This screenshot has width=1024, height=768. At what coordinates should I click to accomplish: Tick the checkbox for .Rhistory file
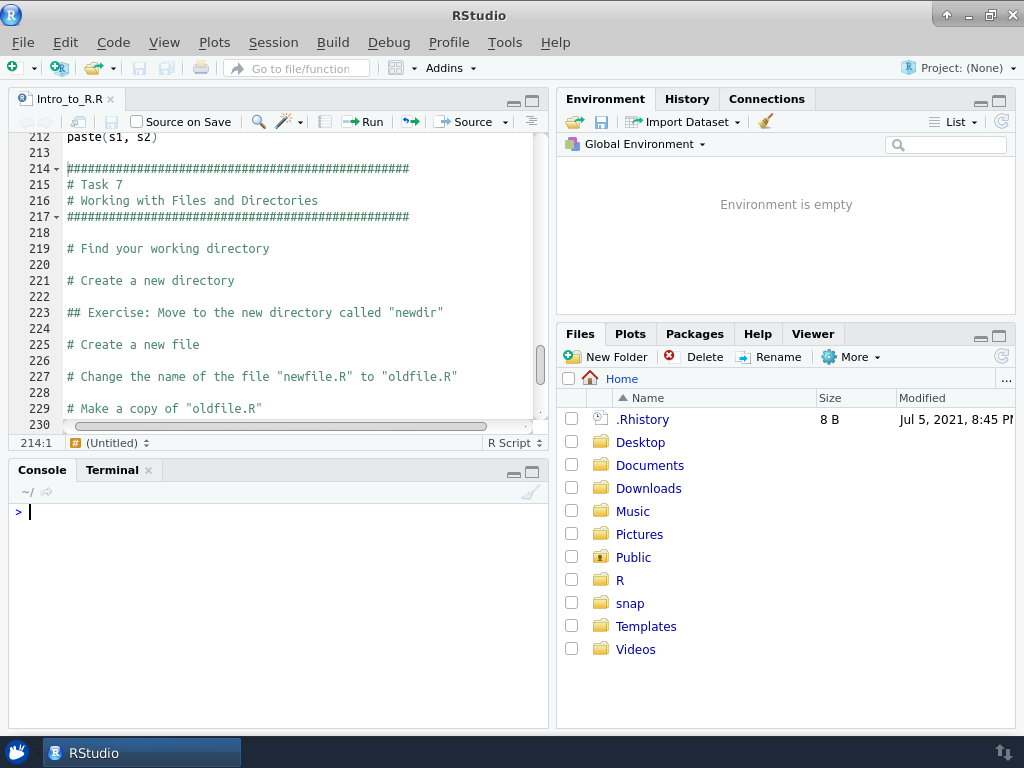[x=571, y=419]
